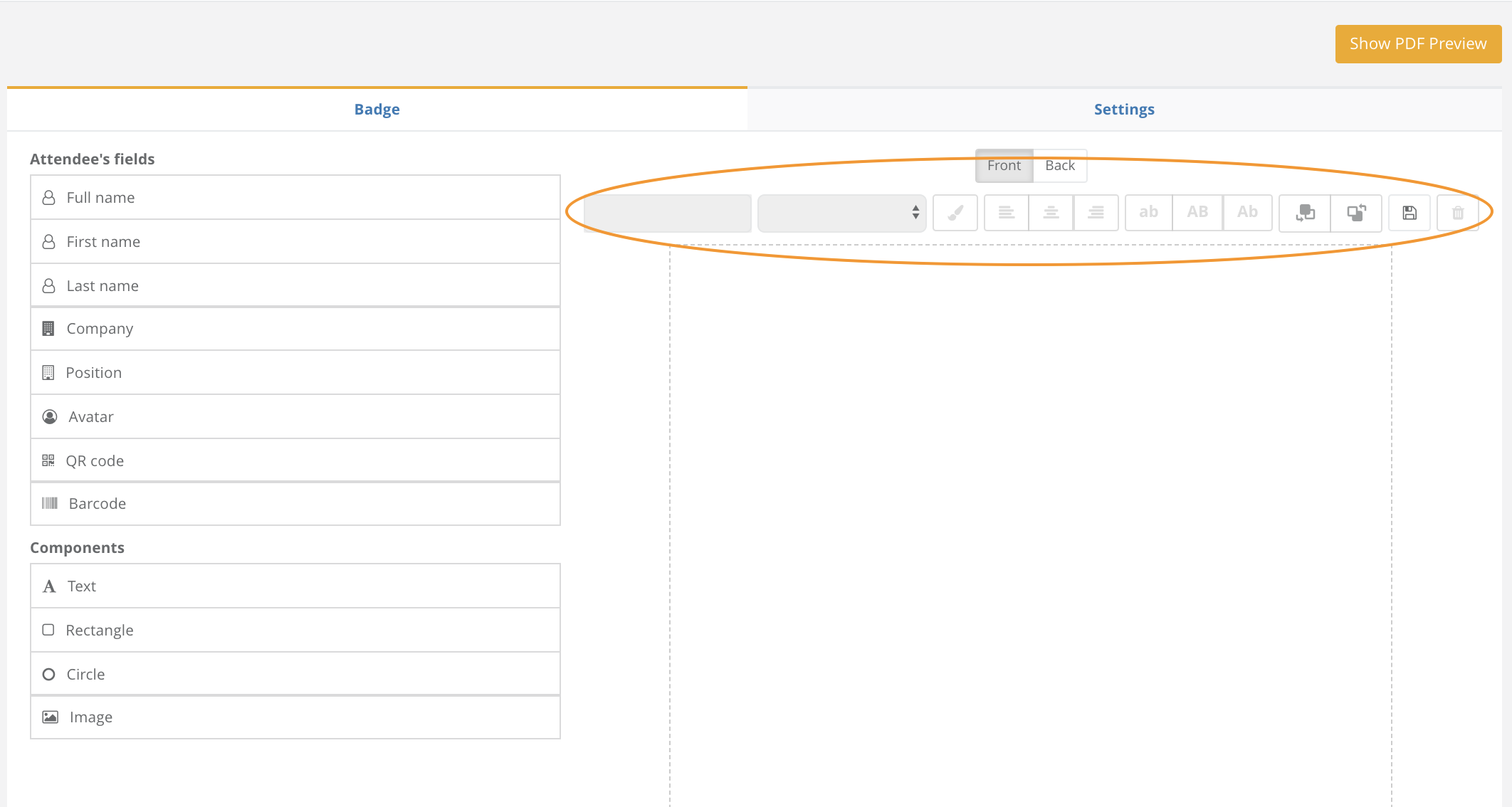The height and width of the screenshot is (807, 1512).
Task: Add a Text component
Action: point(295,586)
